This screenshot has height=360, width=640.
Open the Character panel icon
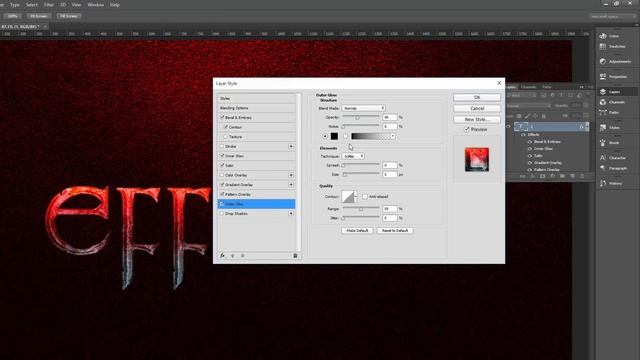click(x=603, y=158)
